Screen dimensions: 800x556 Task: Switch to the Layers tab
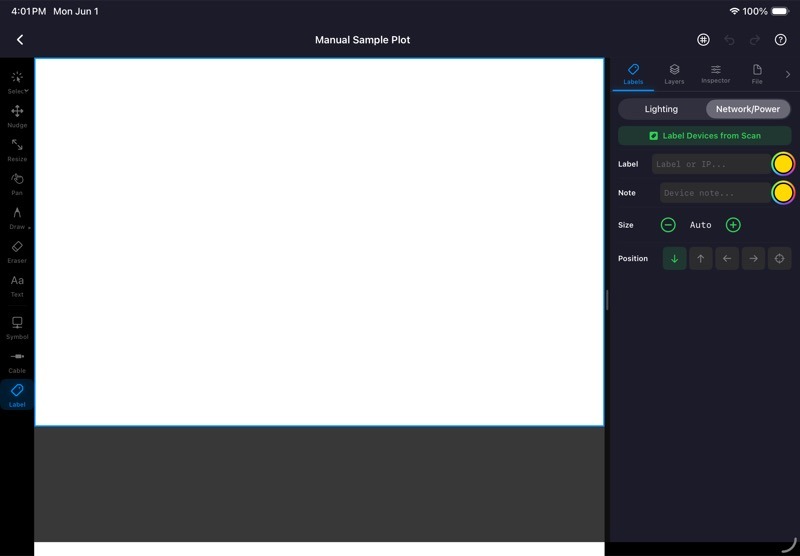[674, 74]
